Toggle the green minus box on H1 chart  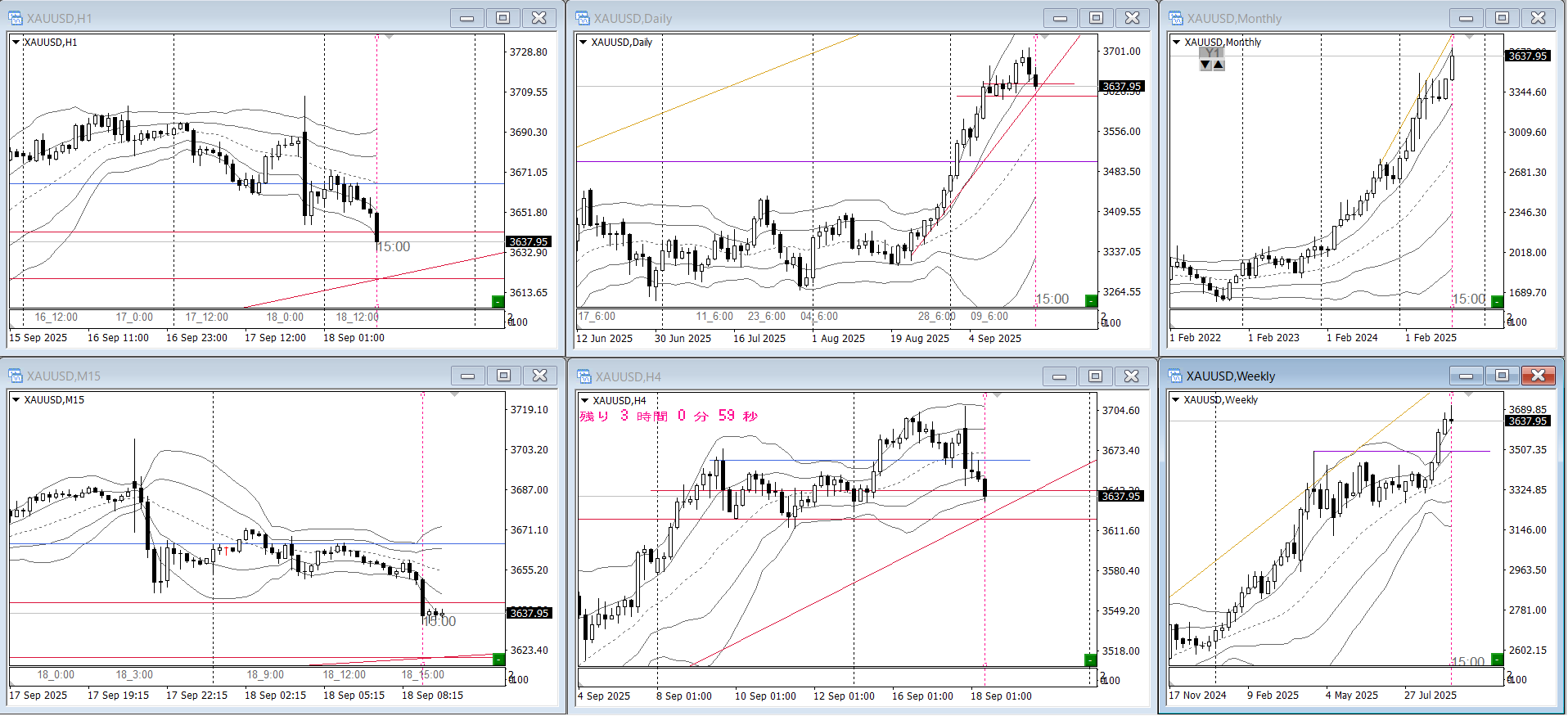[498, 302]
